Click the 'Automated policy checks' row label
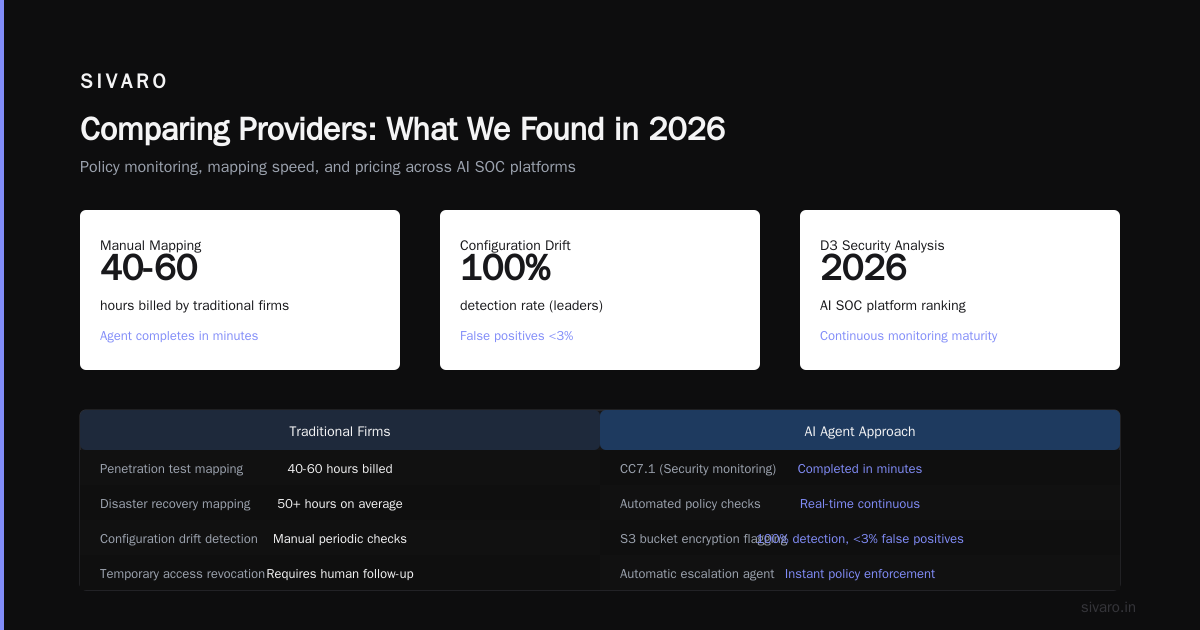The height and width of the screenshot is (630, 1200). (x=690, y=504)
